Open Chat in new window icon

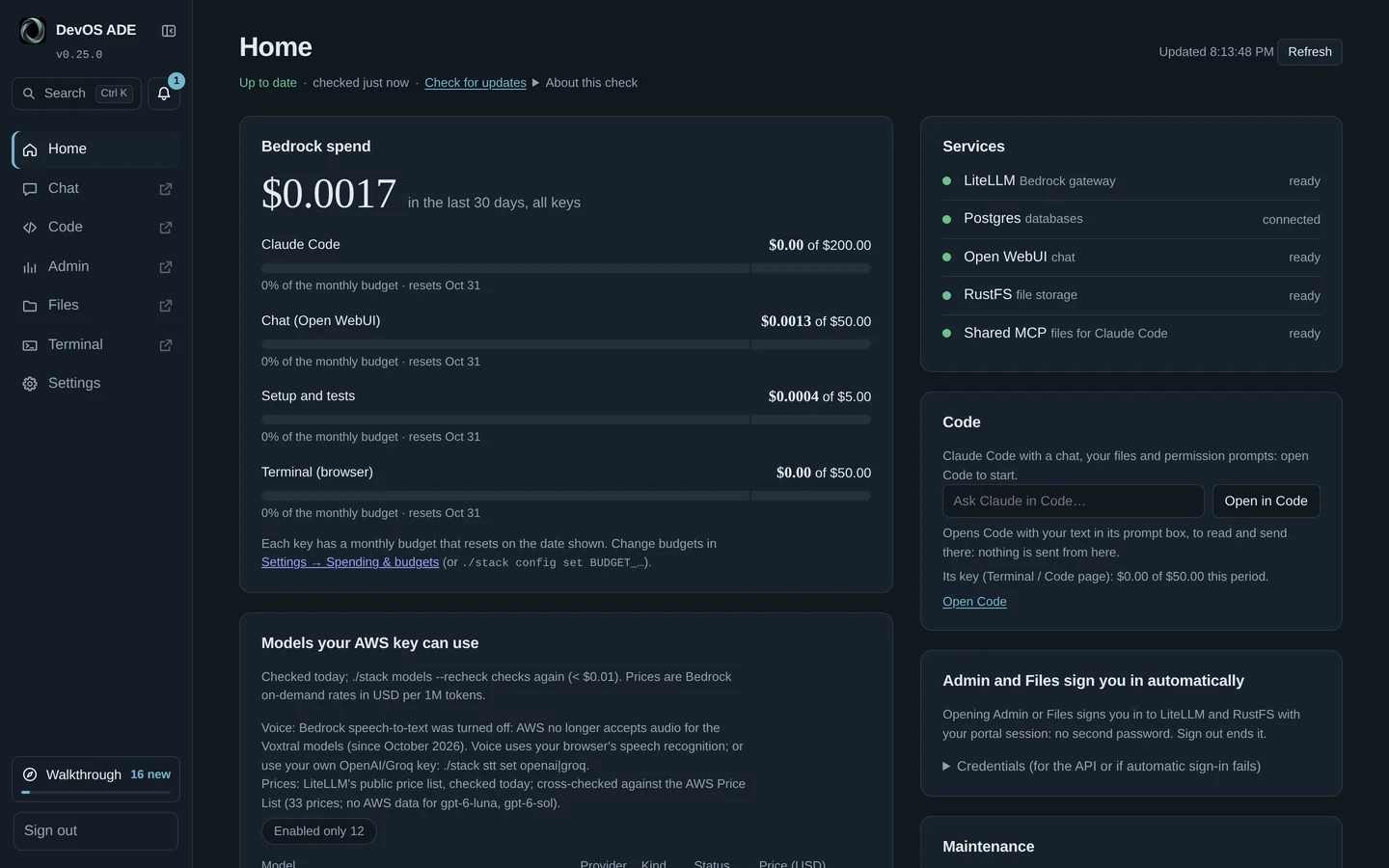[166, 189]
